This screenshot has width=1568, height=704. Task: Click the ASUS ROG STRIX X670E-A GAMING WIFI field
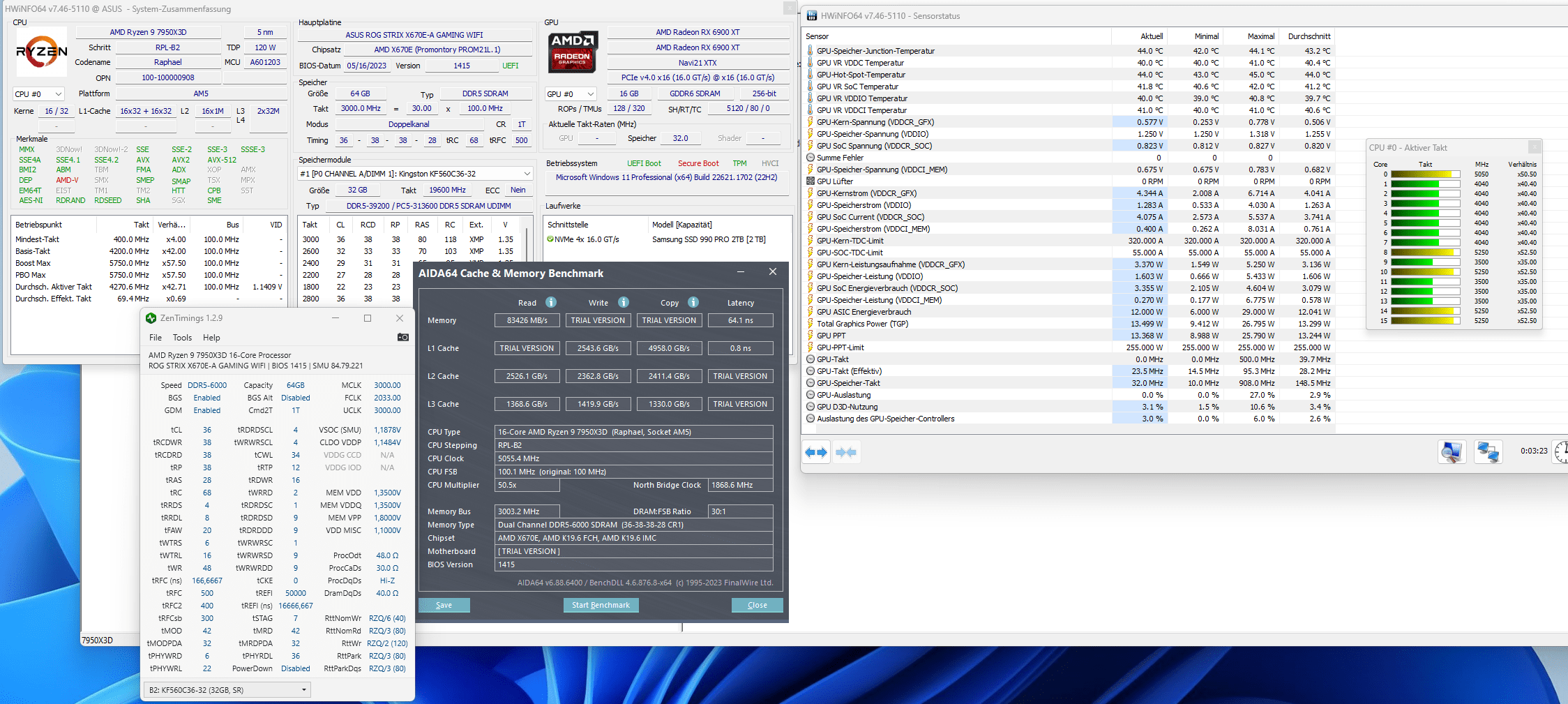tap(414, 35)
